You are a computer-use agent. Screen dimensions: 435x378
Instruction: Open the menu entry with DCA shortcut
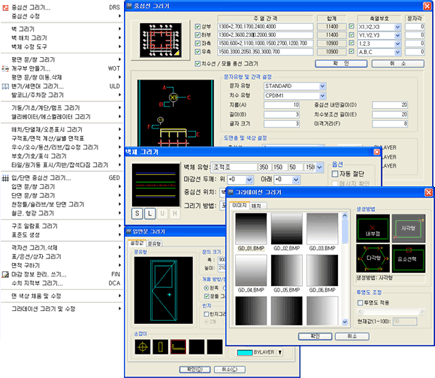point(61,283)
